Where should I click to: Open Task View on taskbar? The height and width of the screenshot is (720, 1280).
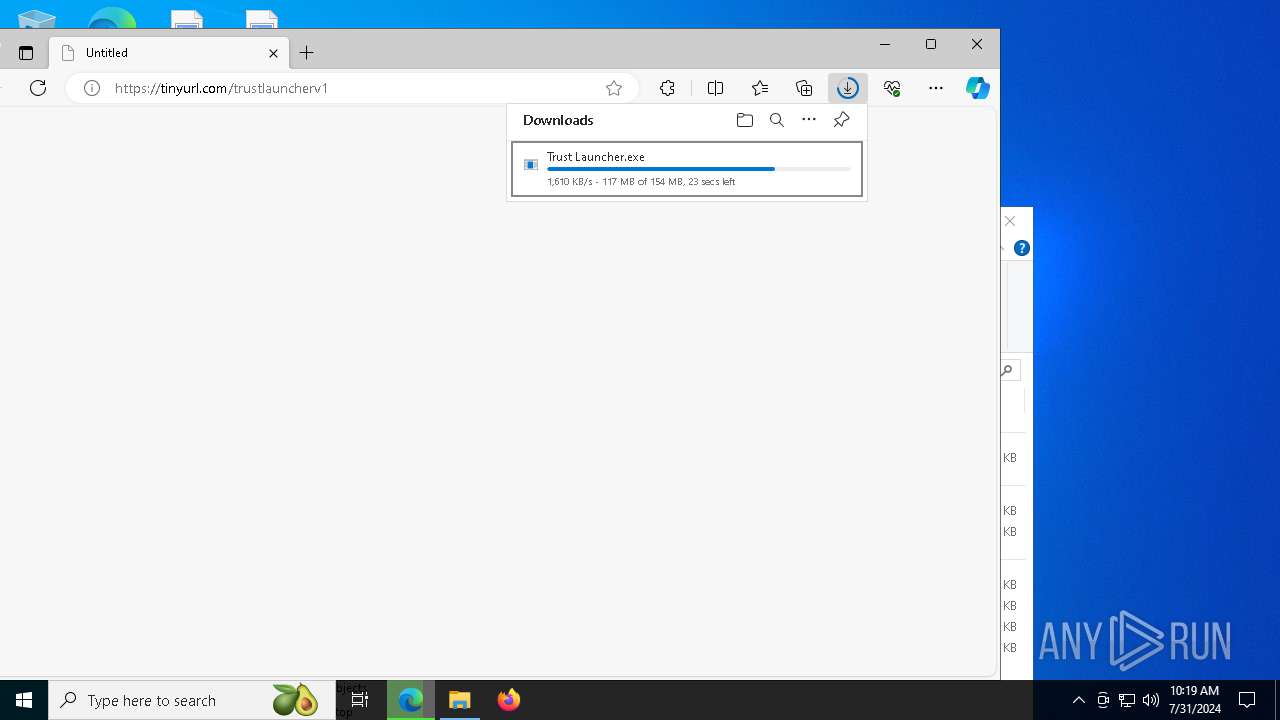(x=360, y=700)
